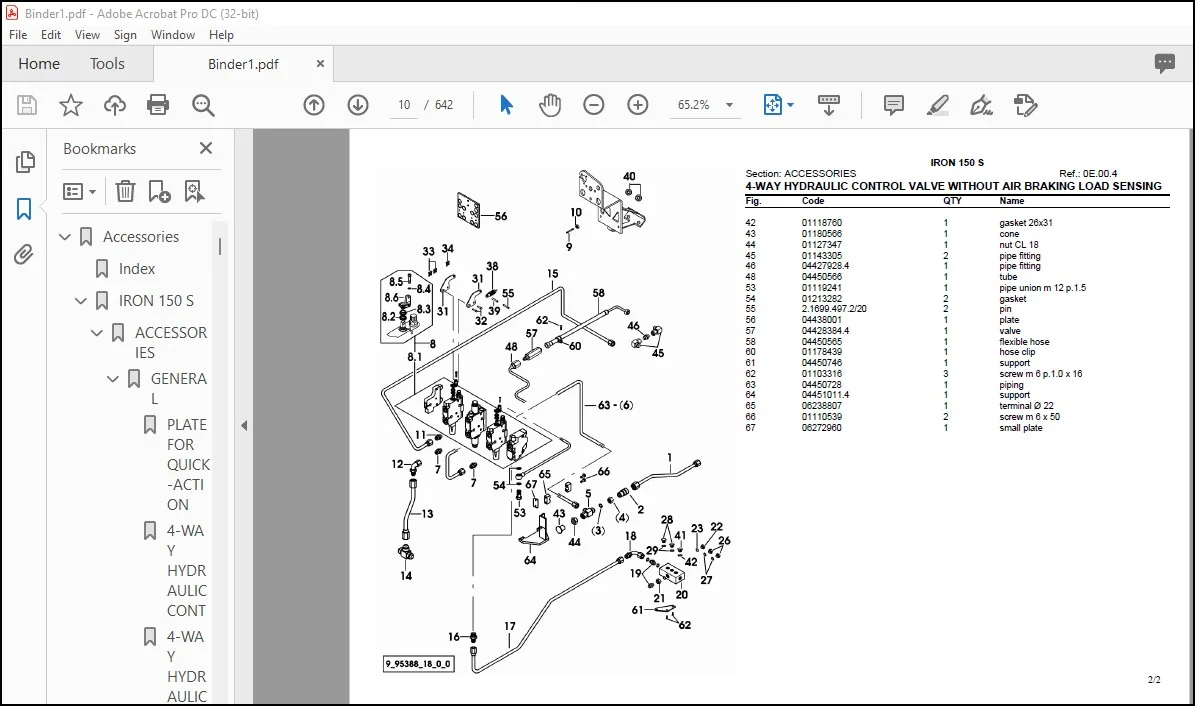Collapse the ACCESSORIES sub-bookmark
The image size is (1195, 706).
pyautogui.click(x=97, y=333)
